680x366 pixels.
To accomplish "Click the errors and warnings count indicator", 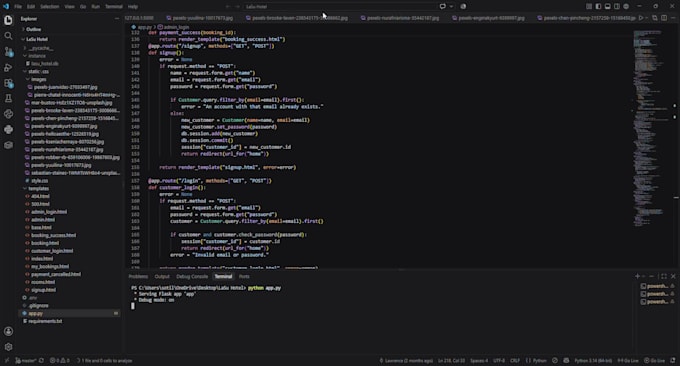I will coord(59,360).
